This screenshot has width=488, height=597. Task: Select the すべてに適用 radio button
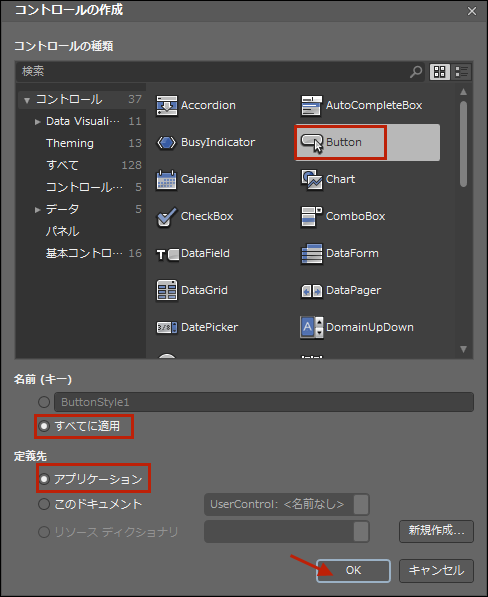pos(44,426)
